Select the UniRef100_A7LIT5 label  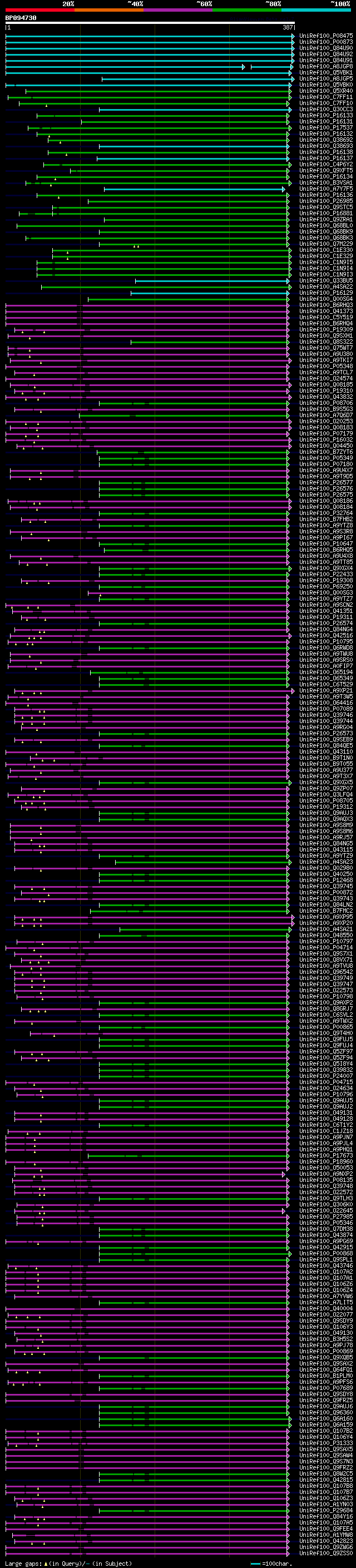[x=326, y=1302]
